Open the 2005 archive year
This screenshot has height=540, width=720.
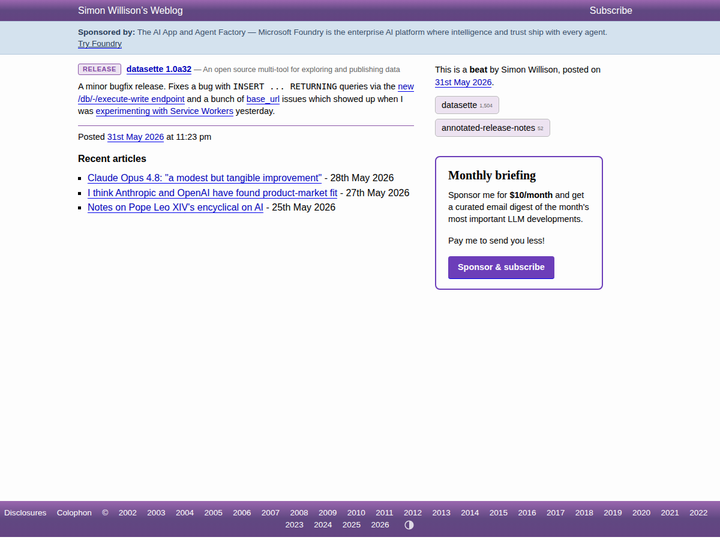click(x=213, y=513)
